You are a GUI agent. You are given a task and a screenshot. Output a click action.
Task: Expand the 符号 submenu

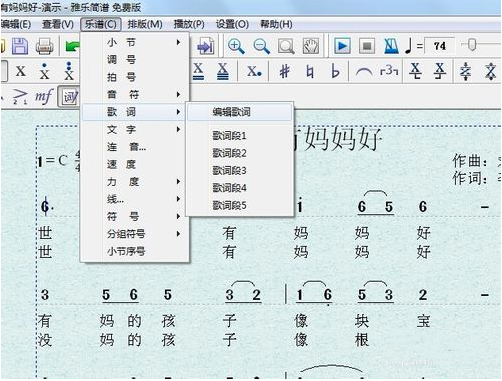[x=135, y=216]
